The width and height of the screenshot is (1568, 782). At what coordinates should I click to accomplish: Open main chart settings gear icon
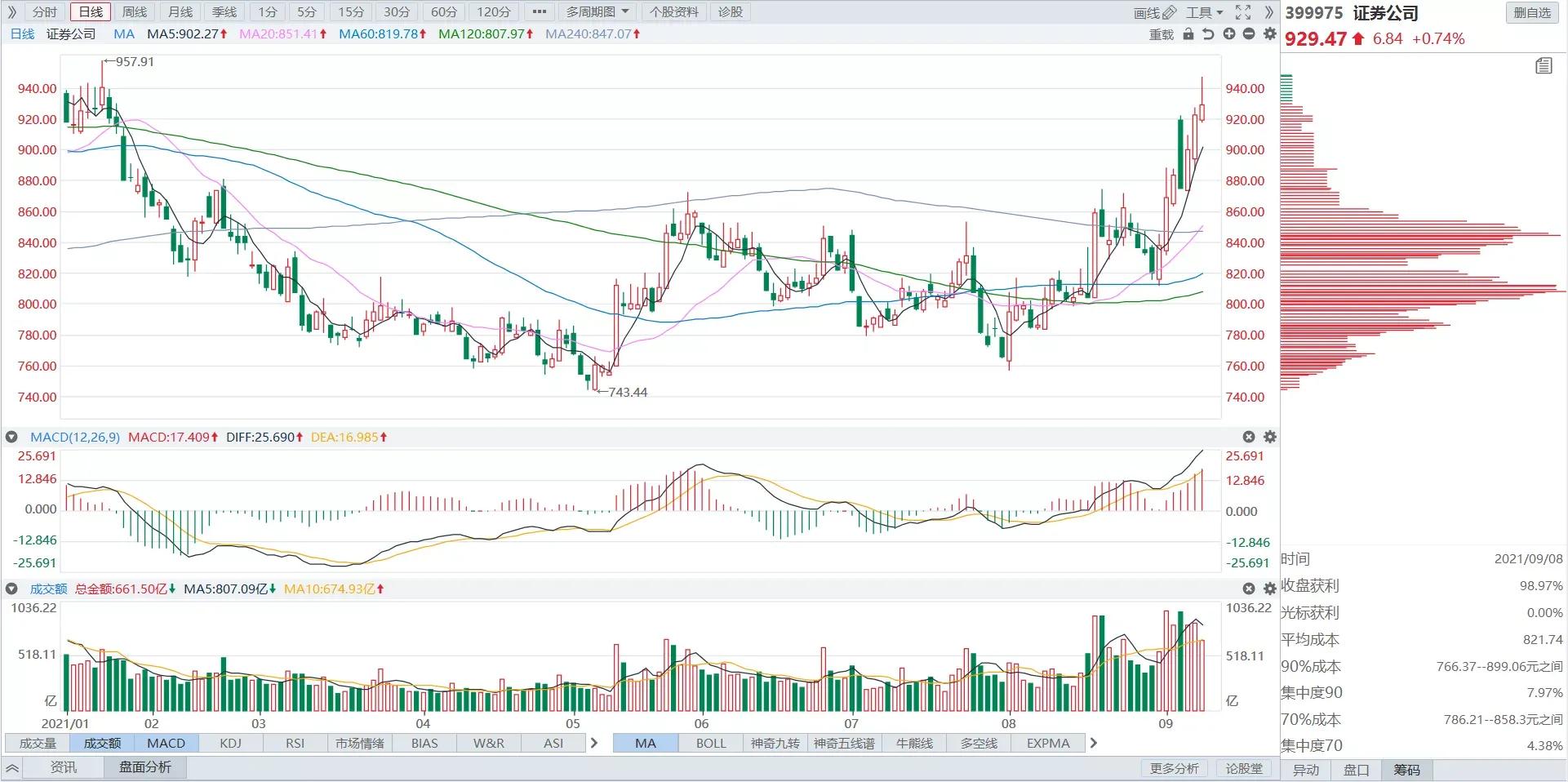tap(1269, 34)
